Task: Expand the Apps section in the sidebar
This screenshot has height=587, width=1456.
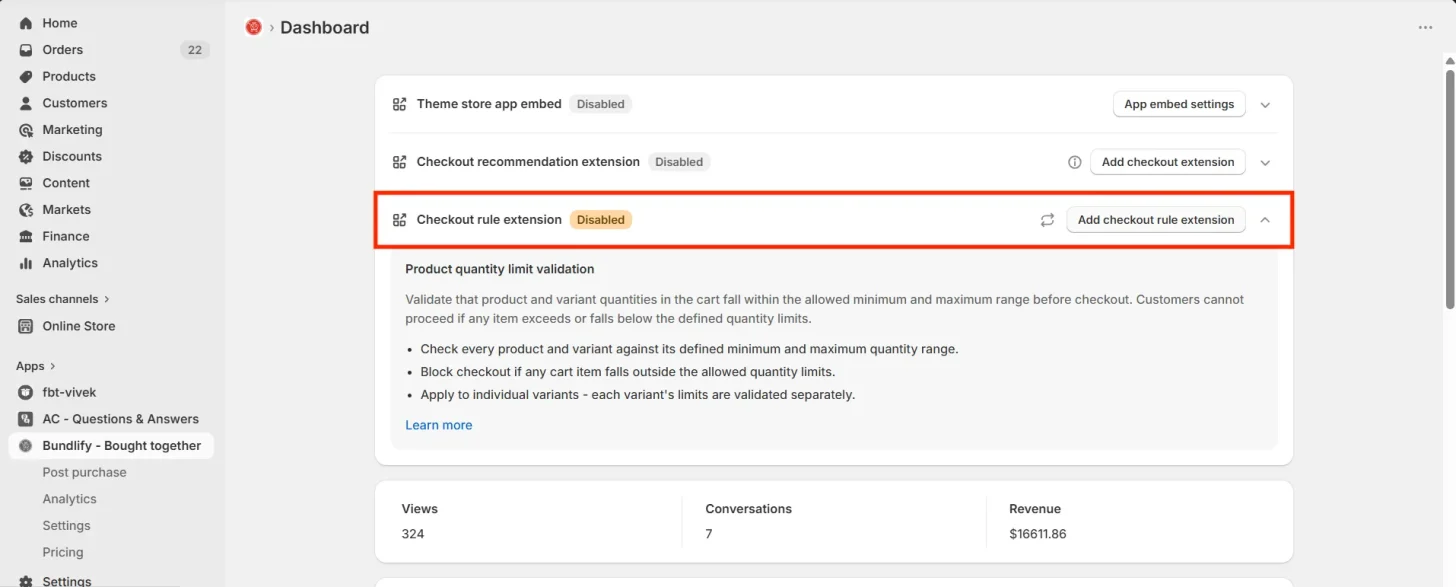Action: tap(36, 366)
